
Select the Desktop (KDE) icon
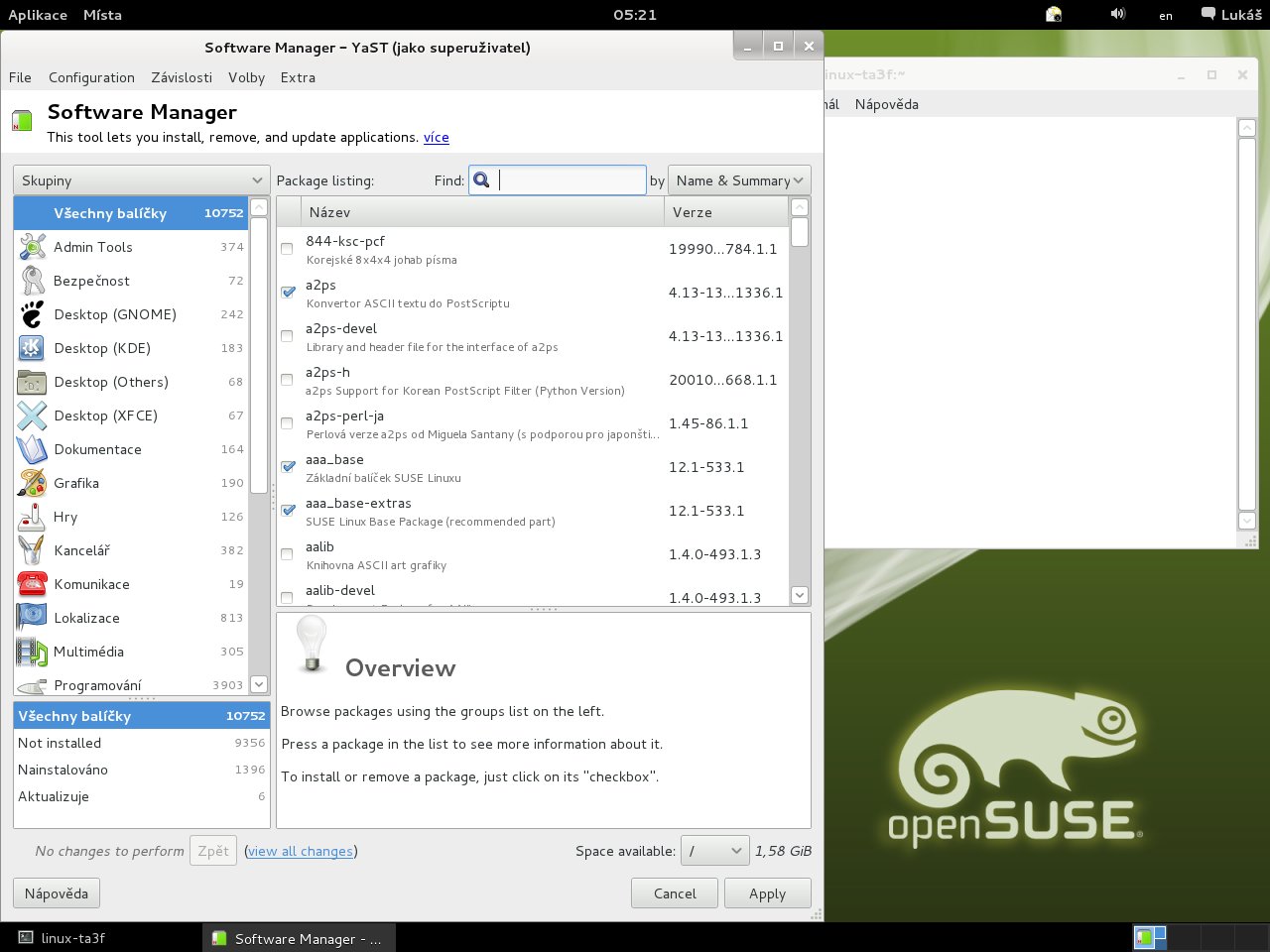32,348
